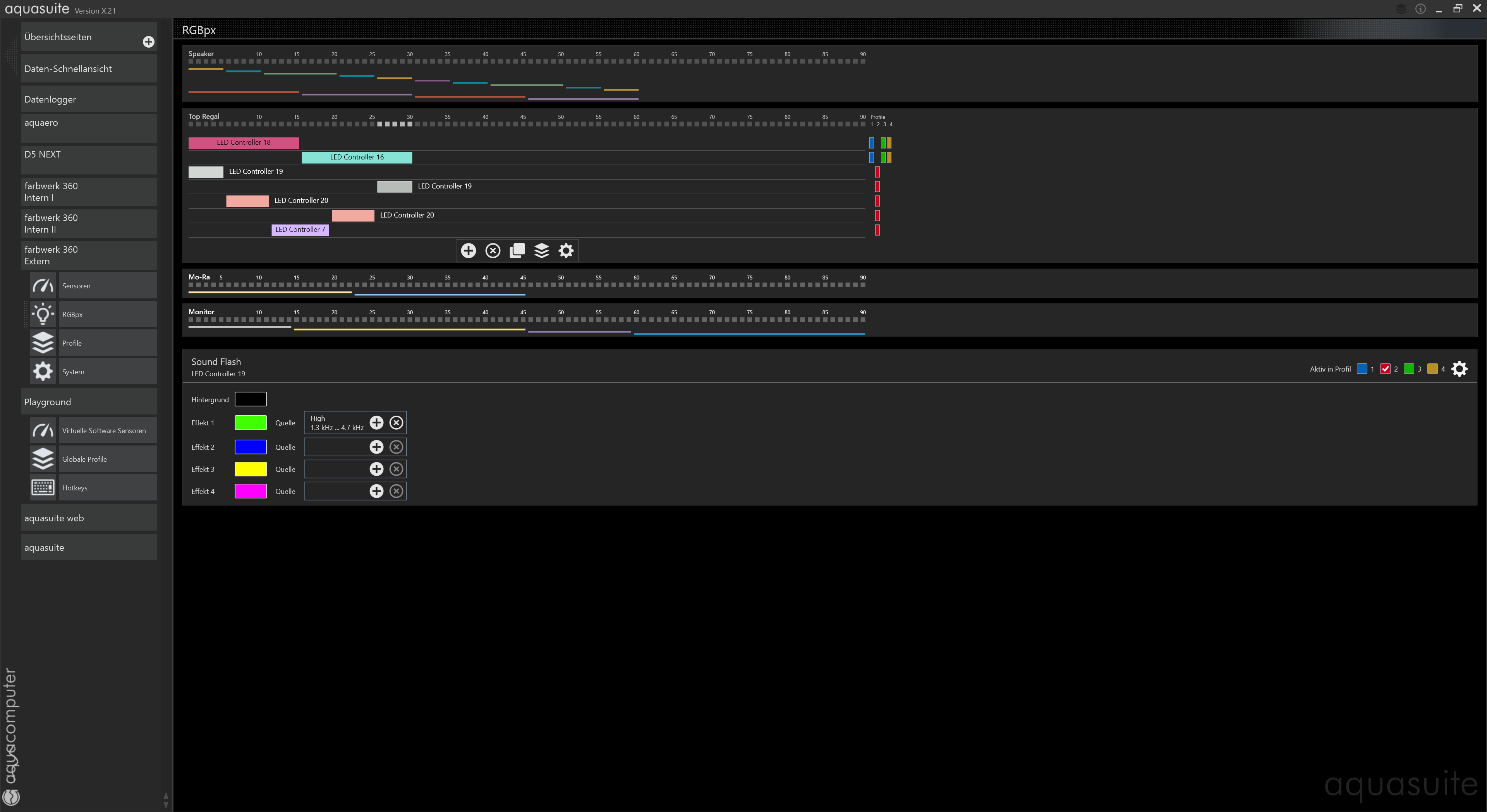Change the Effekt 4 magenta color swatch
The height and width of the screenshot is (812, 1487).
[251, 491]
